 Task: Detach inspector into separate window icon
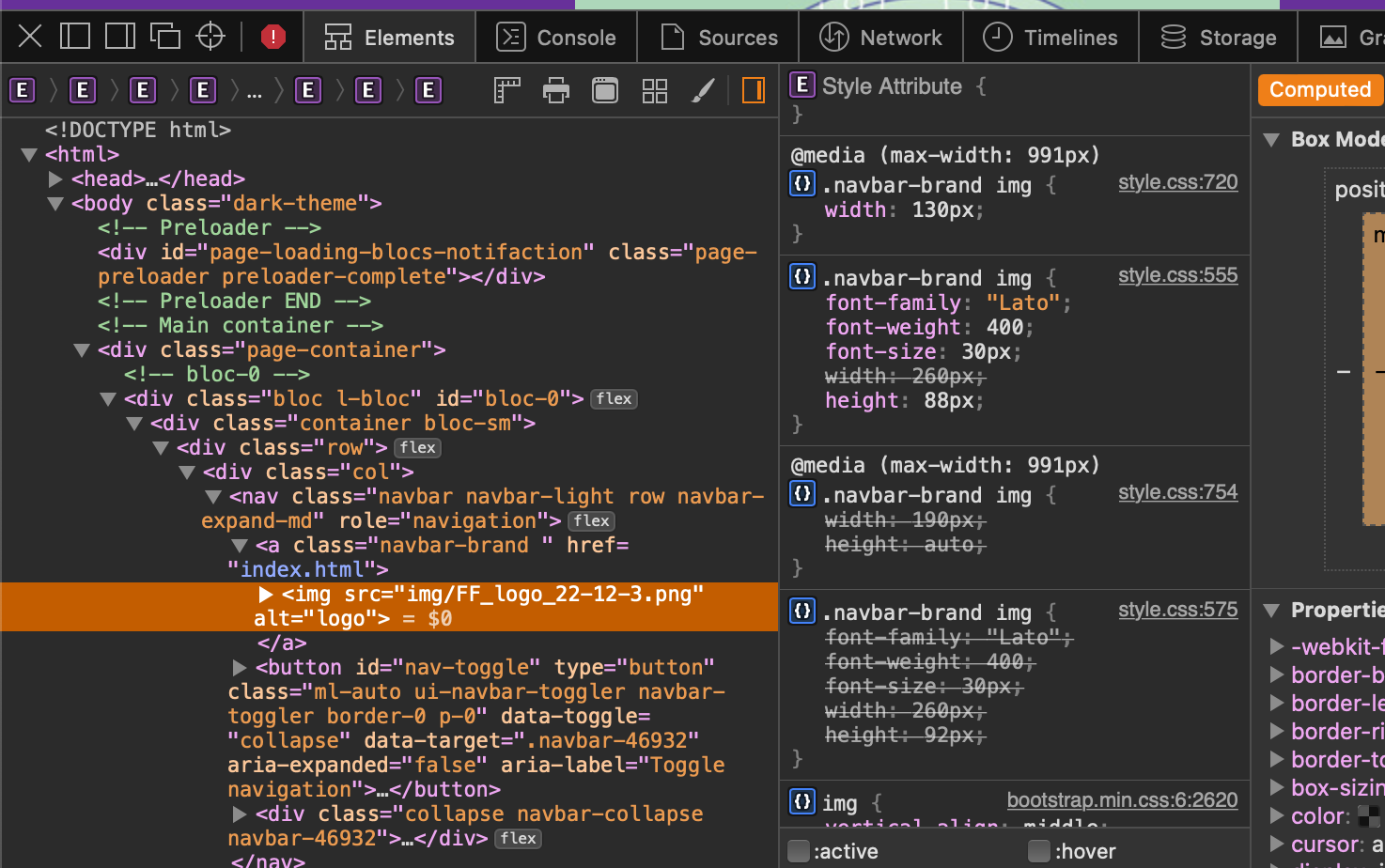(x=165, y=37)
